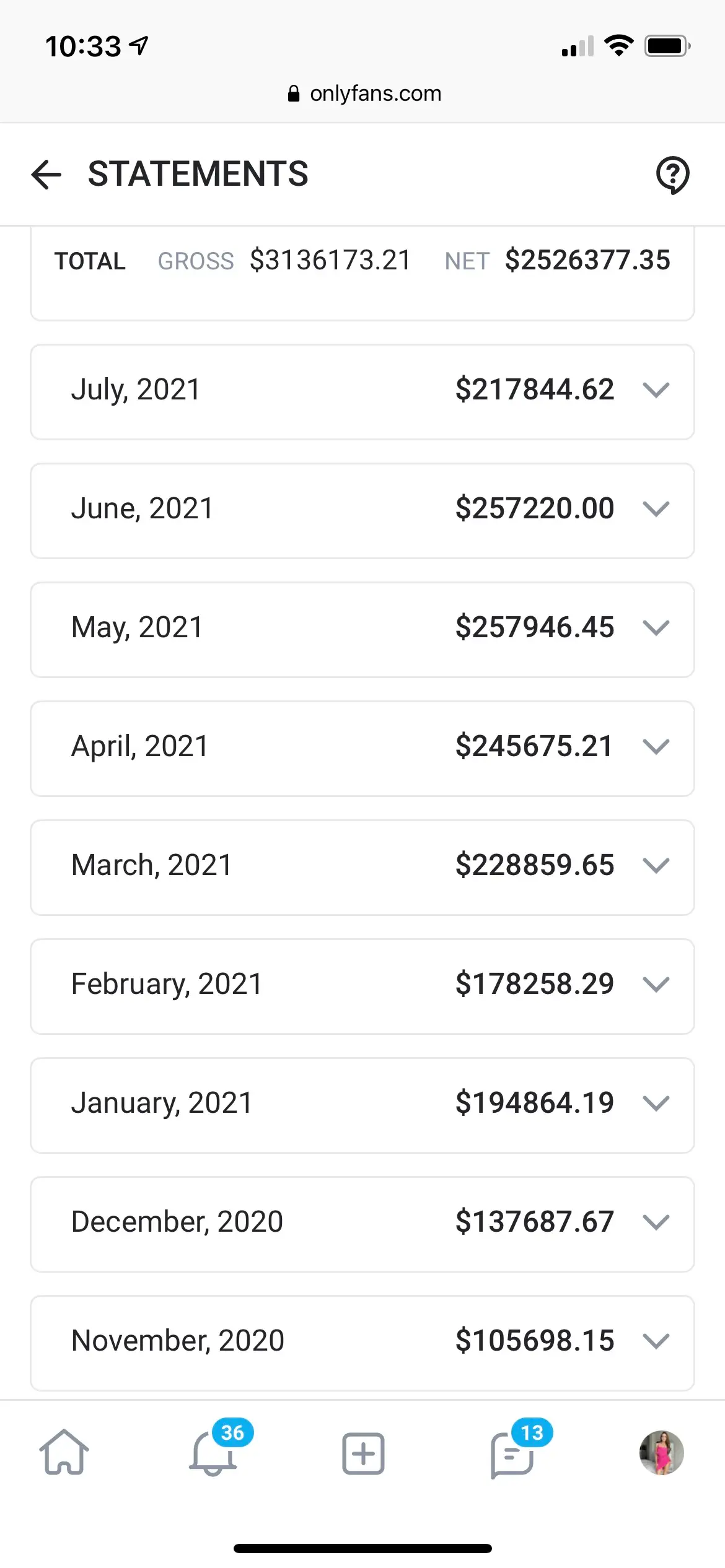Viewport: 725px width, 1568px height.
Task: Expand the February, 2021 statement chevron
Action: pos(656,985)
